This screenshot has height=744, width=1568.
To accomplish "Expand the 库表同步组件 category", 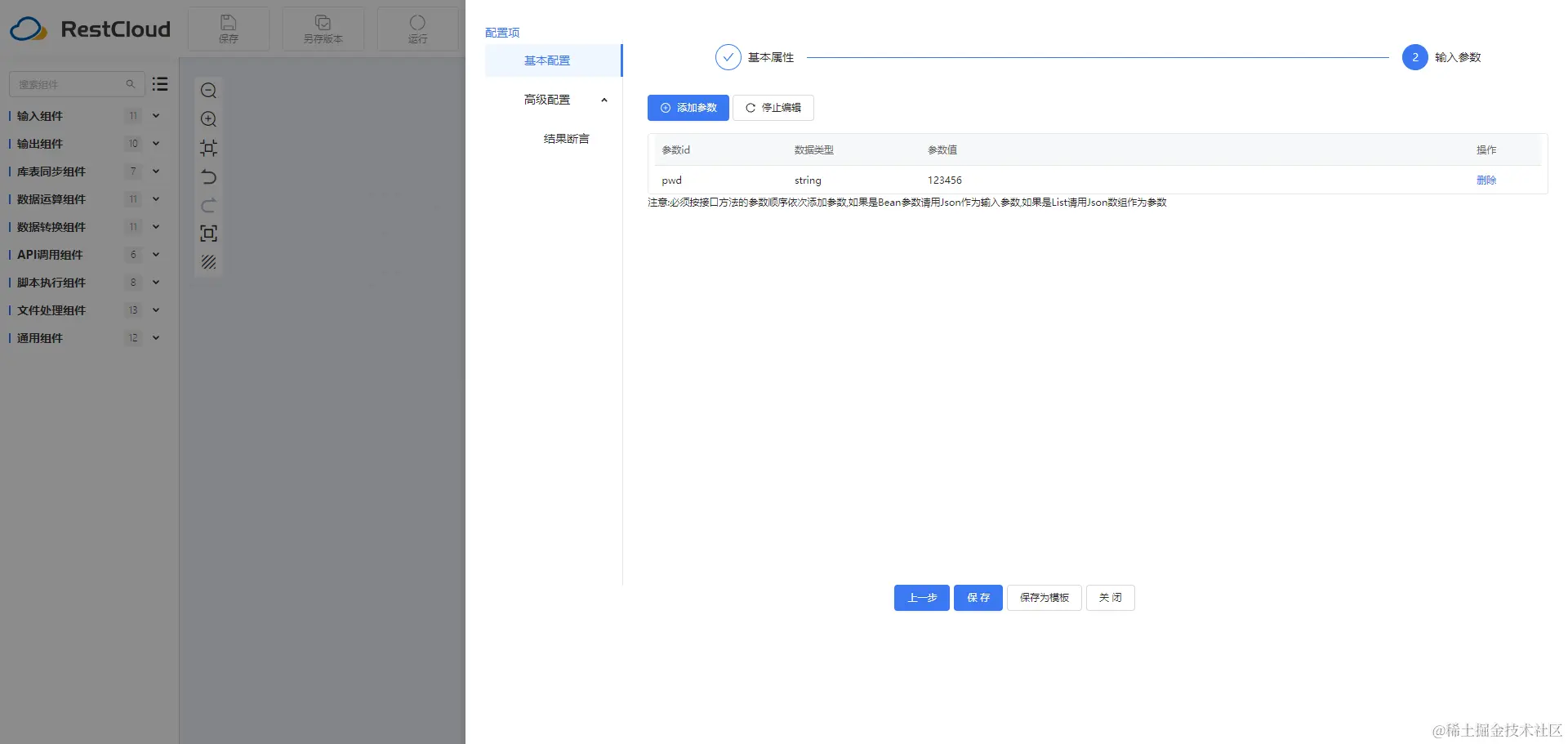I will coord(156,172).
